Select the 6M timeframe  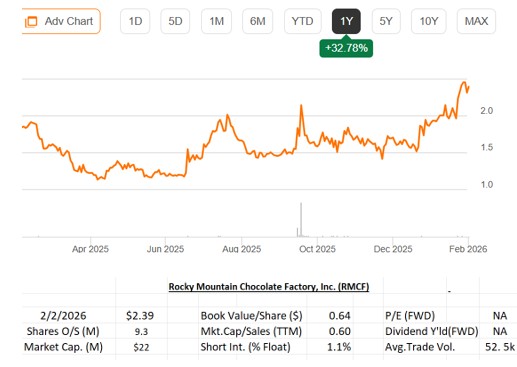click(x=257, y=21)
